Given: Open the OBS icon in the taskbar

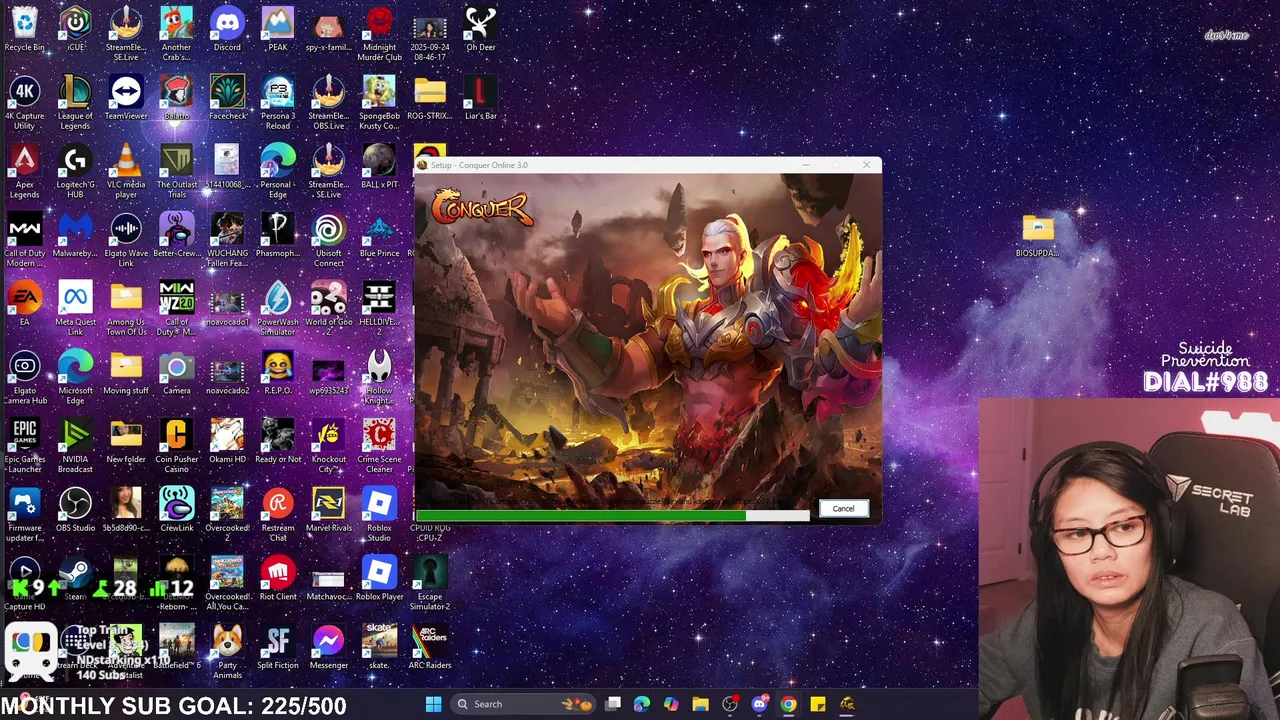Looking at the screenshot, I should pyautogui.click(x=729, y=704).
